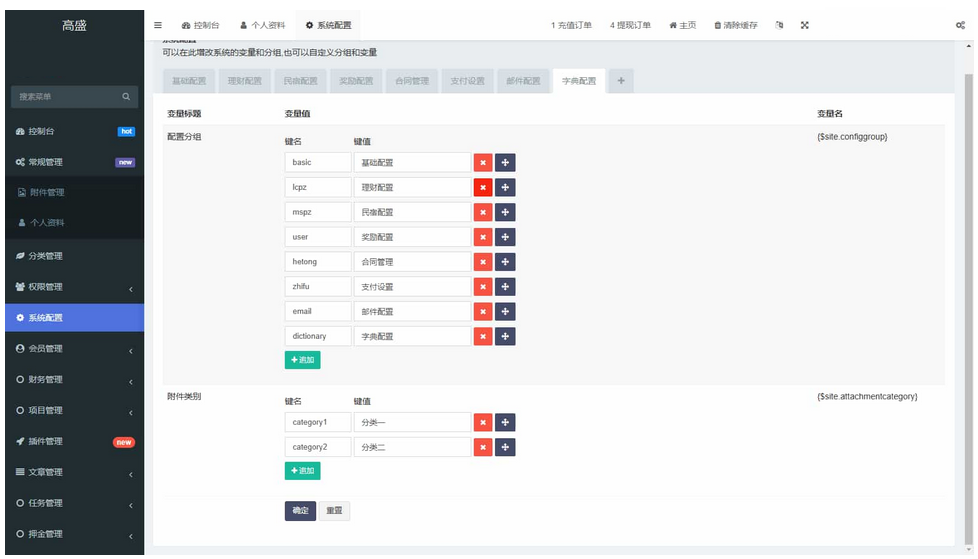Click 追加 button under 配置分组
This screenshot has width=978, height=559.
(x=302, y=360)
